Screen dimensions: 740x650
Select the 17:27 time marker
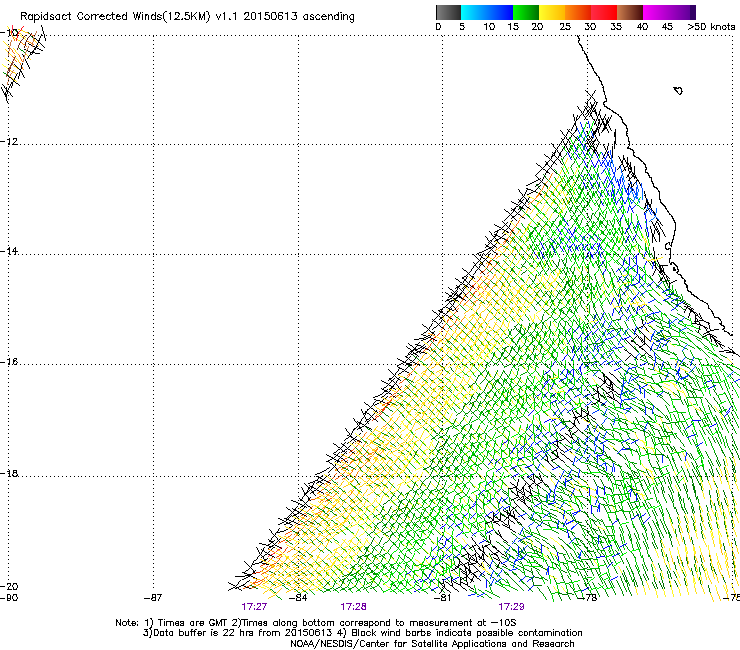254,607
